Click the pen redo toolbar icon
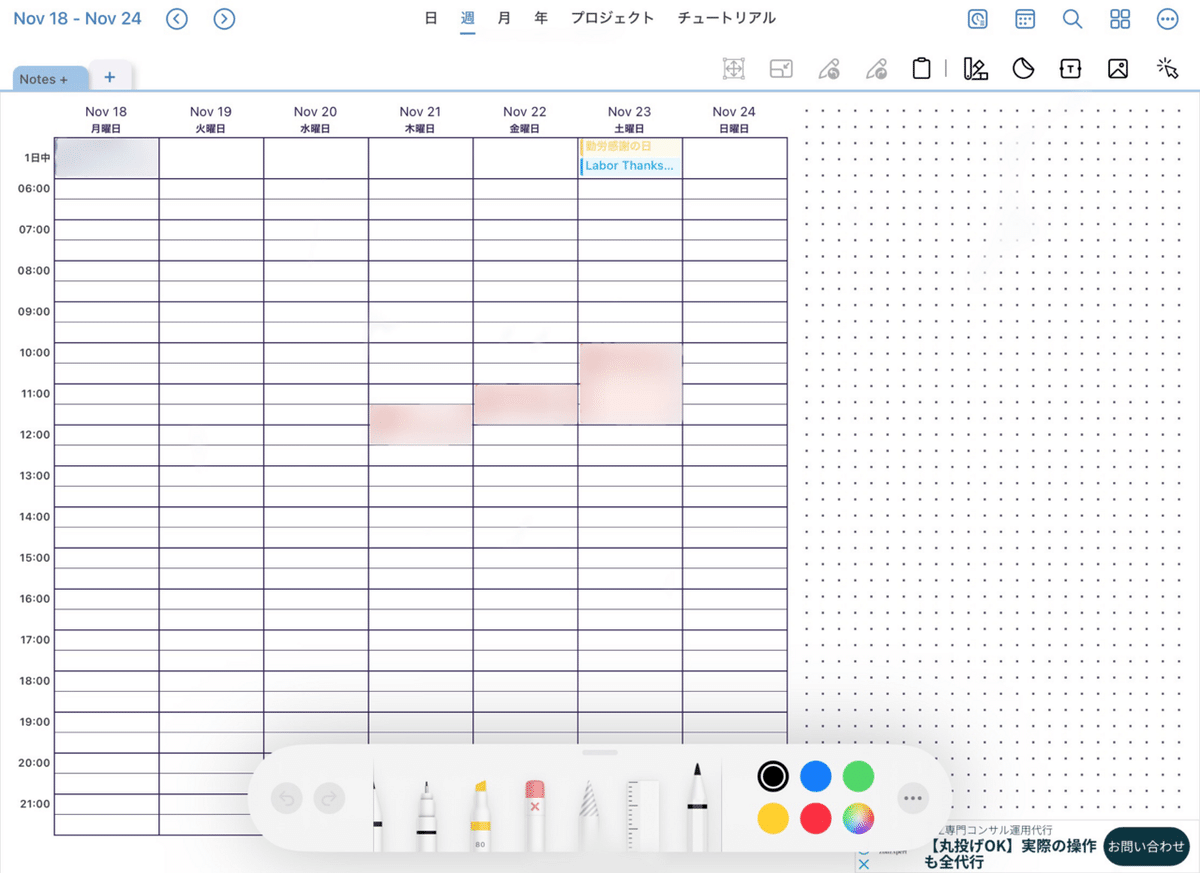The width and height of the screenshot is (1200, 873). [876, 68]
